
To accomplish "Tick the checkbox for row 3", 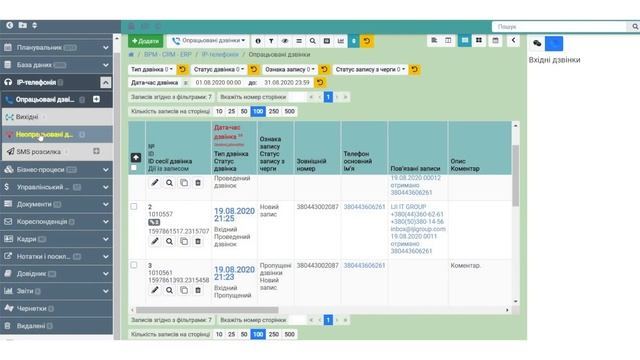I will tap(133, 265).
